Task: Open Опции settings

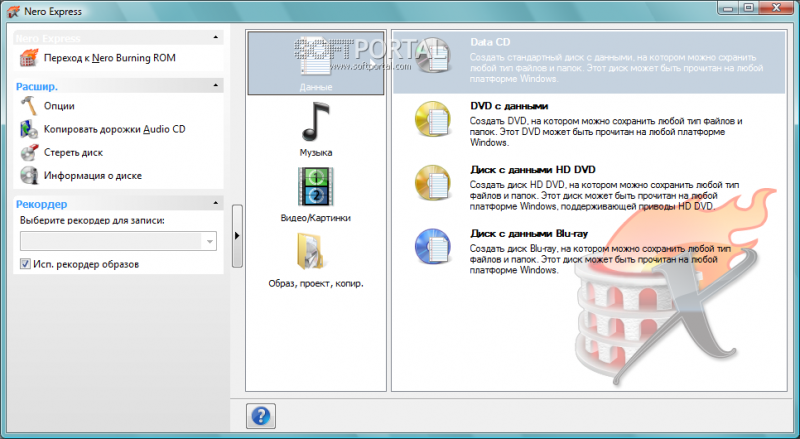Action: click(x=59, y=106)
